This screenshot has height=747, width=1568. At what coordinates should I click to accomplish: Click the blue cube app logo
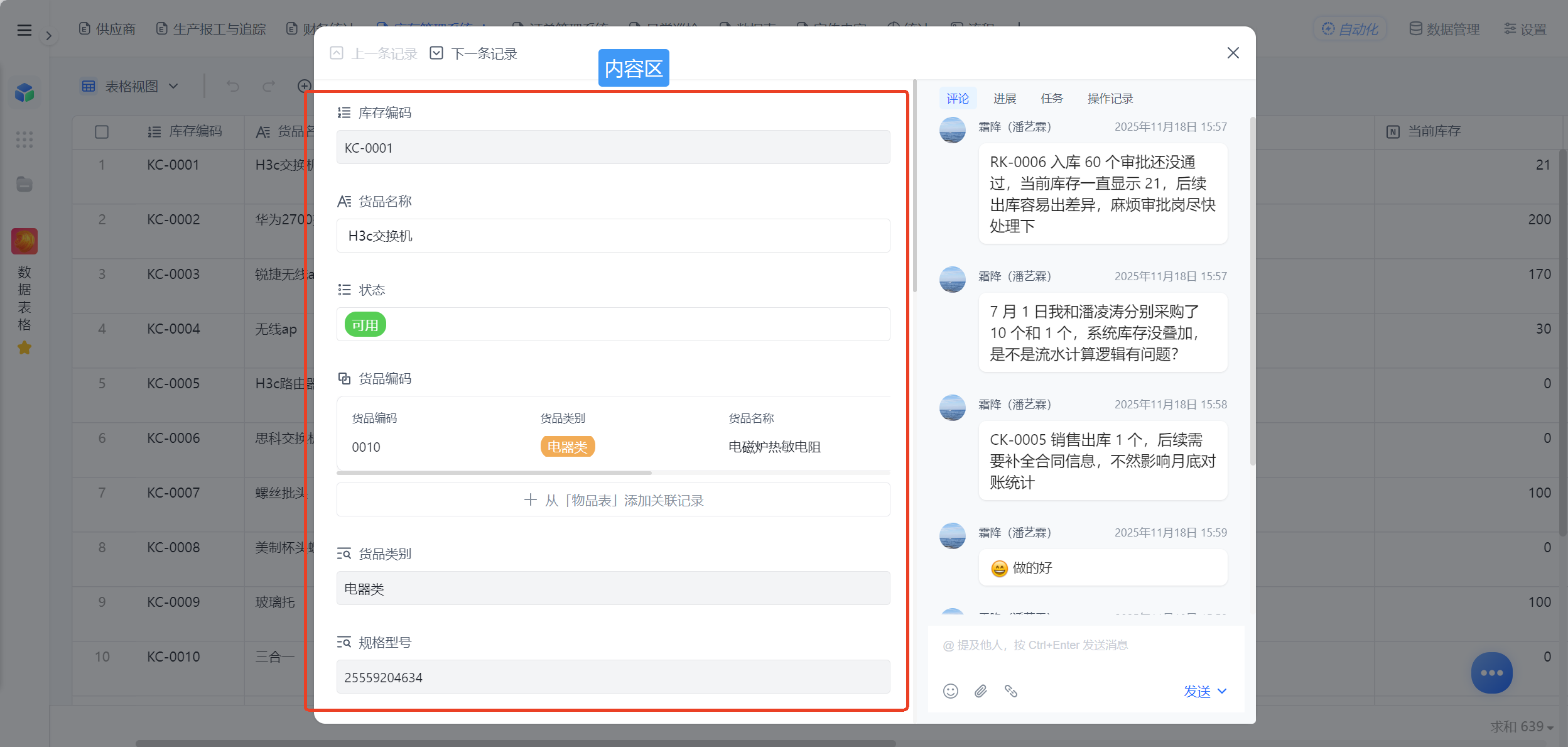click(x=24, y=93)
